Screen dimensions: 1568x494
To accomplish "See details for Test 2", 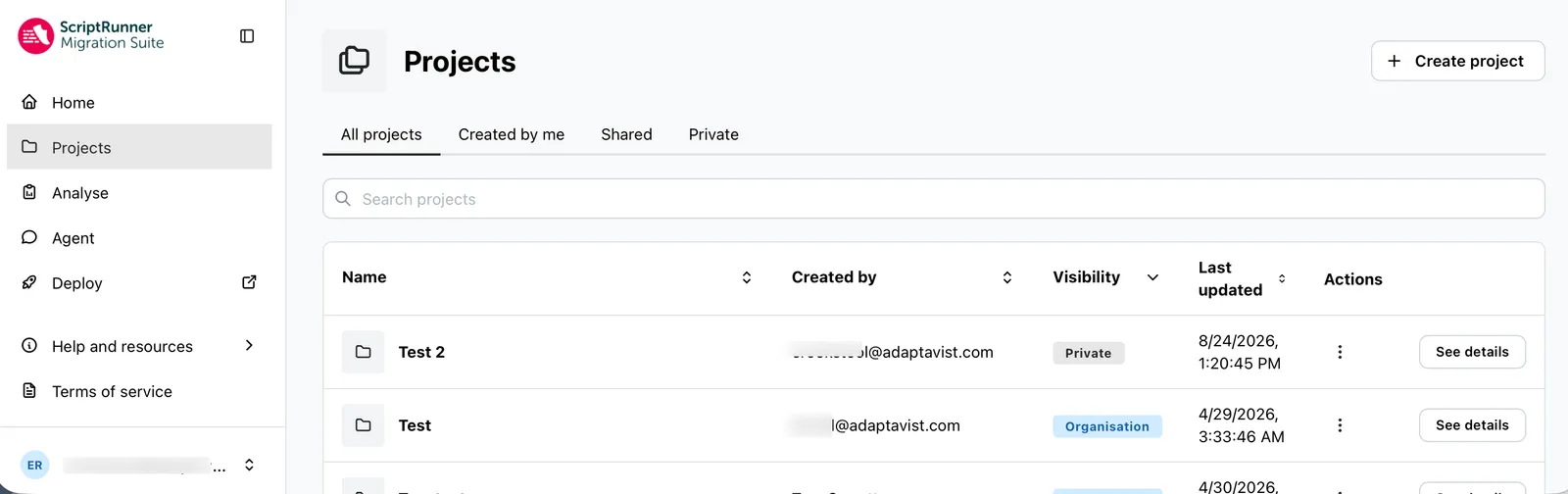I will tap(1472, 352).
